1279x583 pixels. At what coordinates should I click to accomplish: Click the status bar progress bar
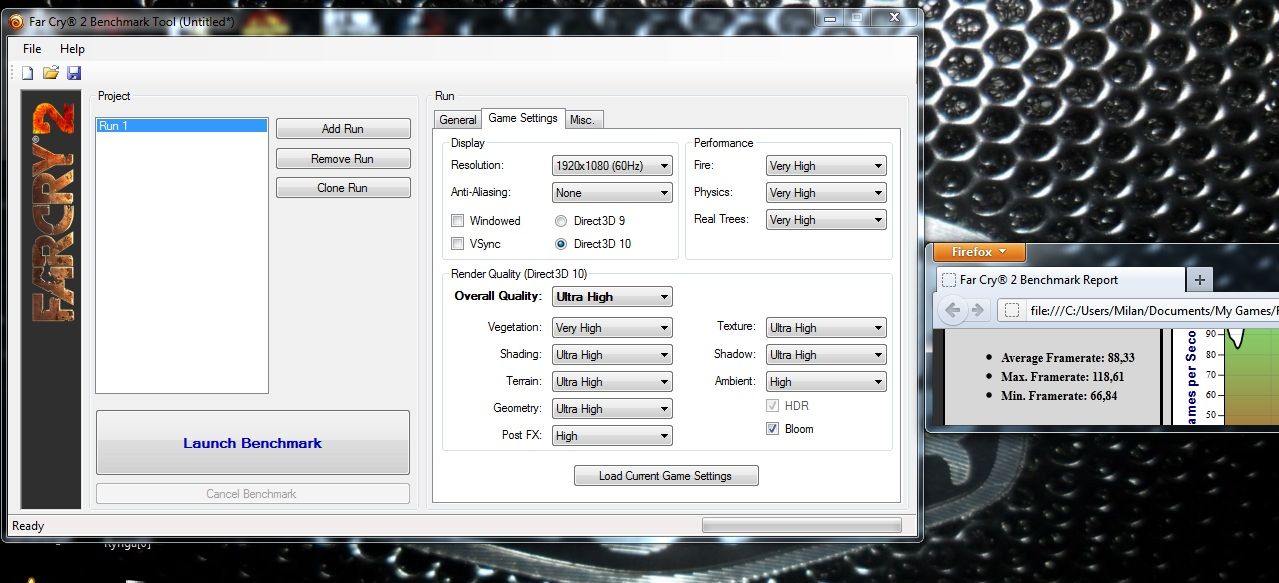click(x=802, y=526)
